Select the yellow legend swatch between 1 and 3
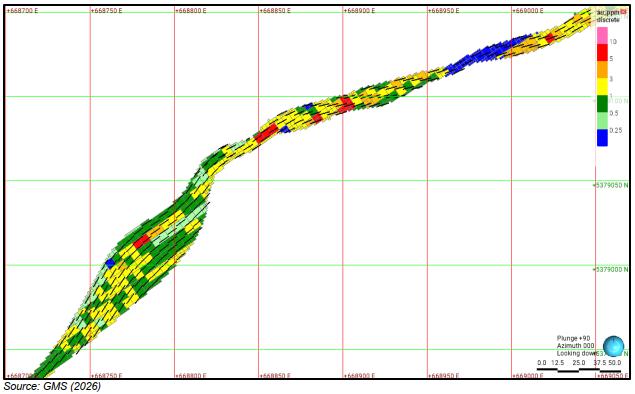The height and width of the screenshot is (394, 635). coord(602,87)
